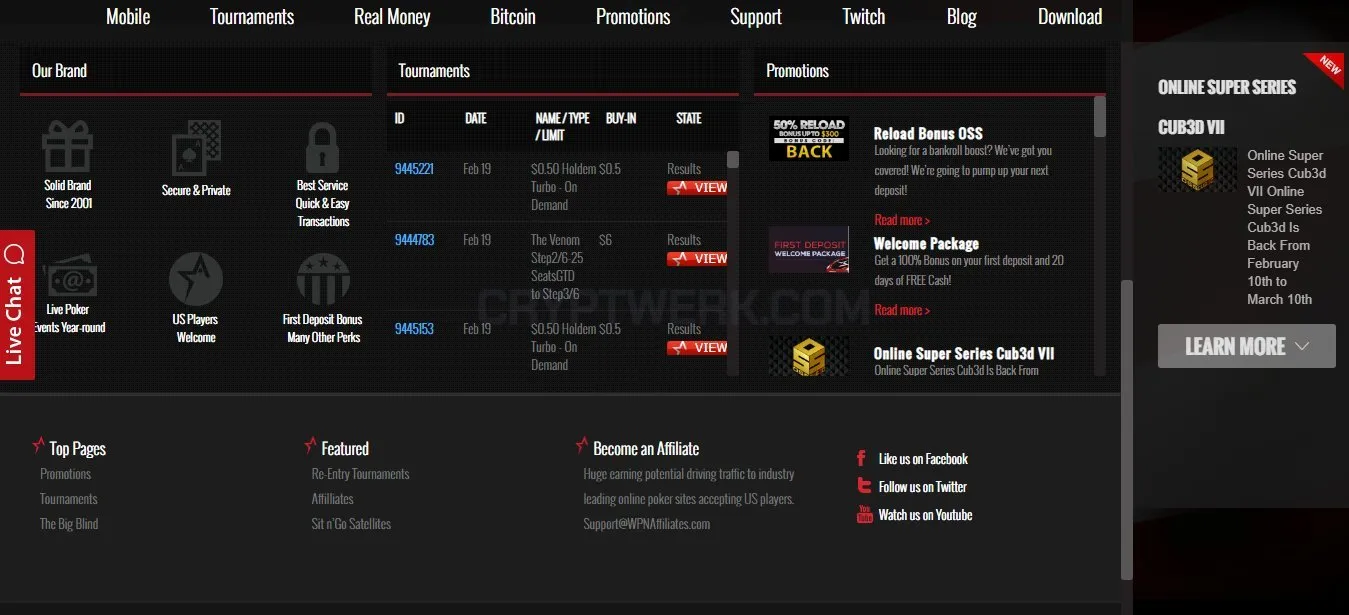This screenshot has height=615, width=1349.
Task: Click the Cub3d VII logo image in the sidebar
Action: pyautogui.click(x=1197, y=169)
